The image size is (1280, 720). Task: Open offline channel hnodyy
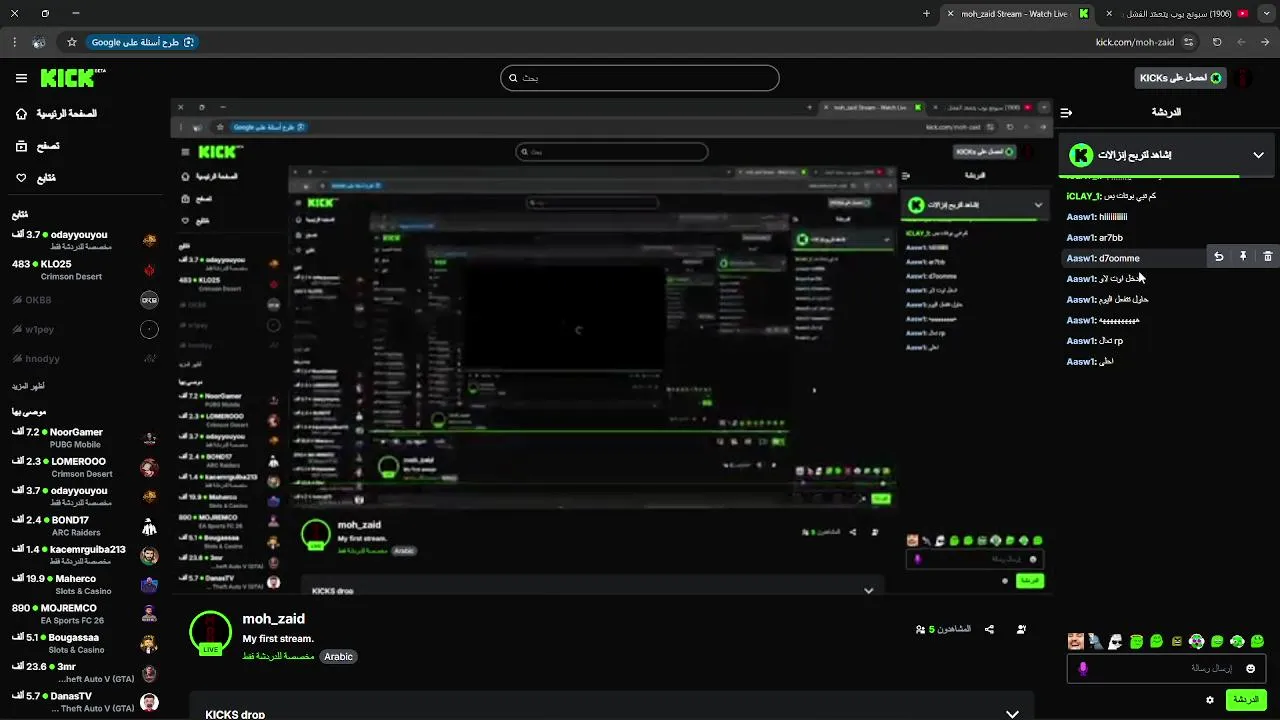(84, 358)
